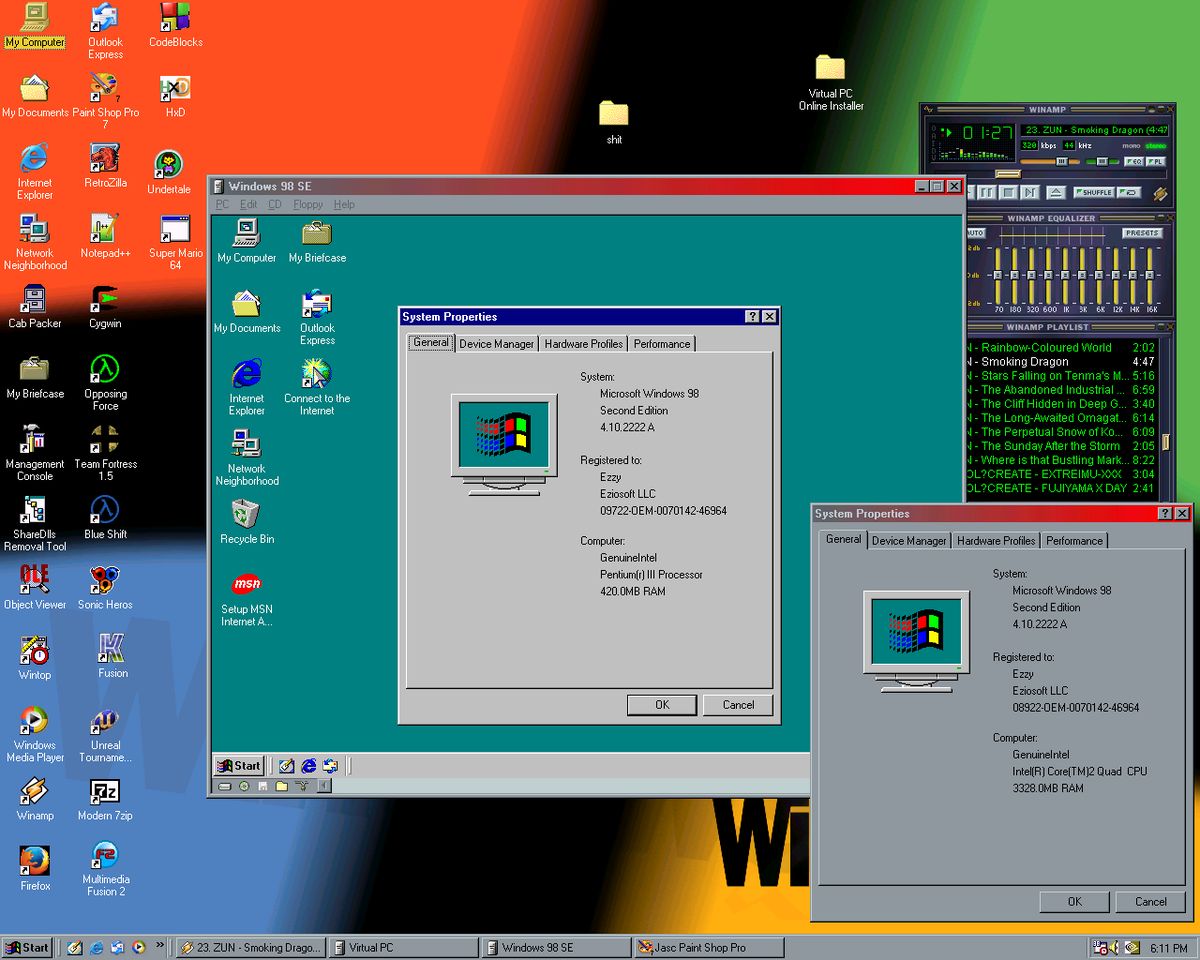The width and height of the screenshot is (1200, 960).
Task: Select the Undertale desktop icon
Action: tap(168, 165)
